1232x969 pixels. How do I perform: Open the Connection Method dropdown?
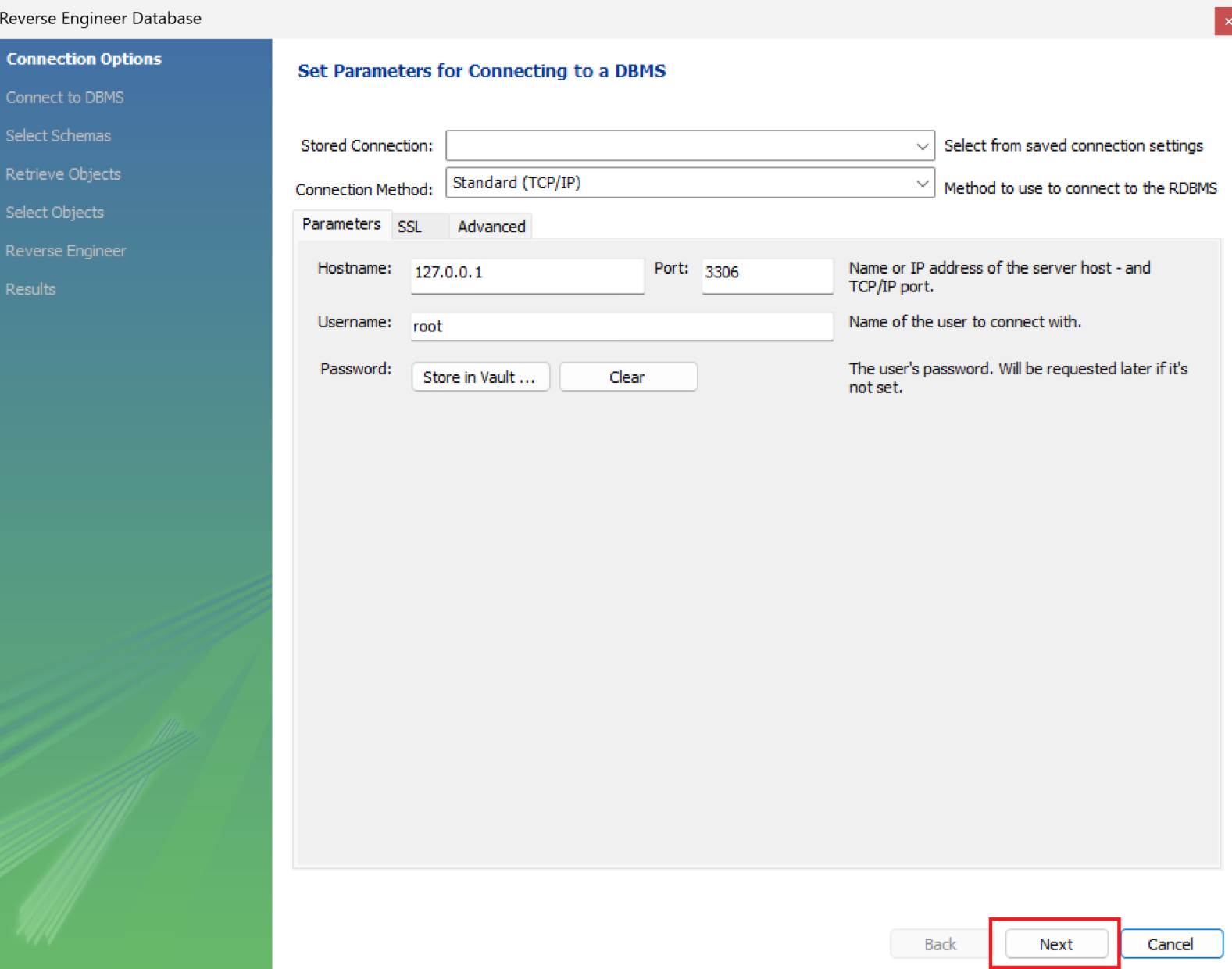690,183
